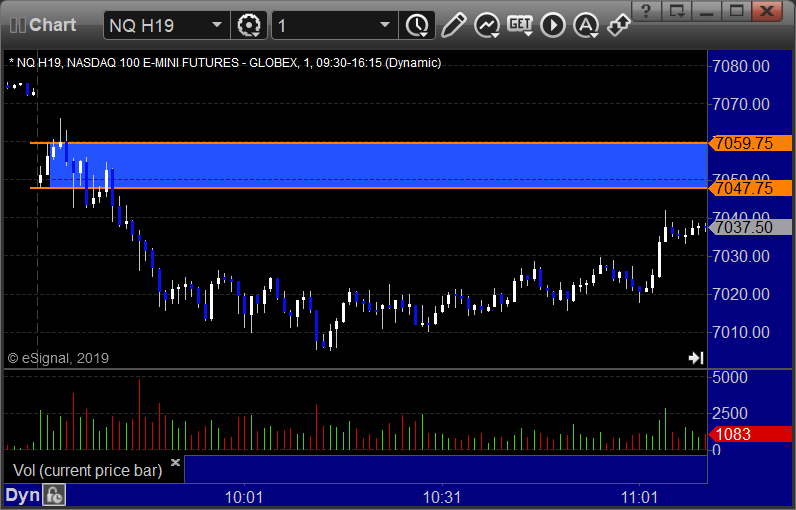Click the red 1083 volume label
Viewport: 796px width, 510px height.
(750, 434)
